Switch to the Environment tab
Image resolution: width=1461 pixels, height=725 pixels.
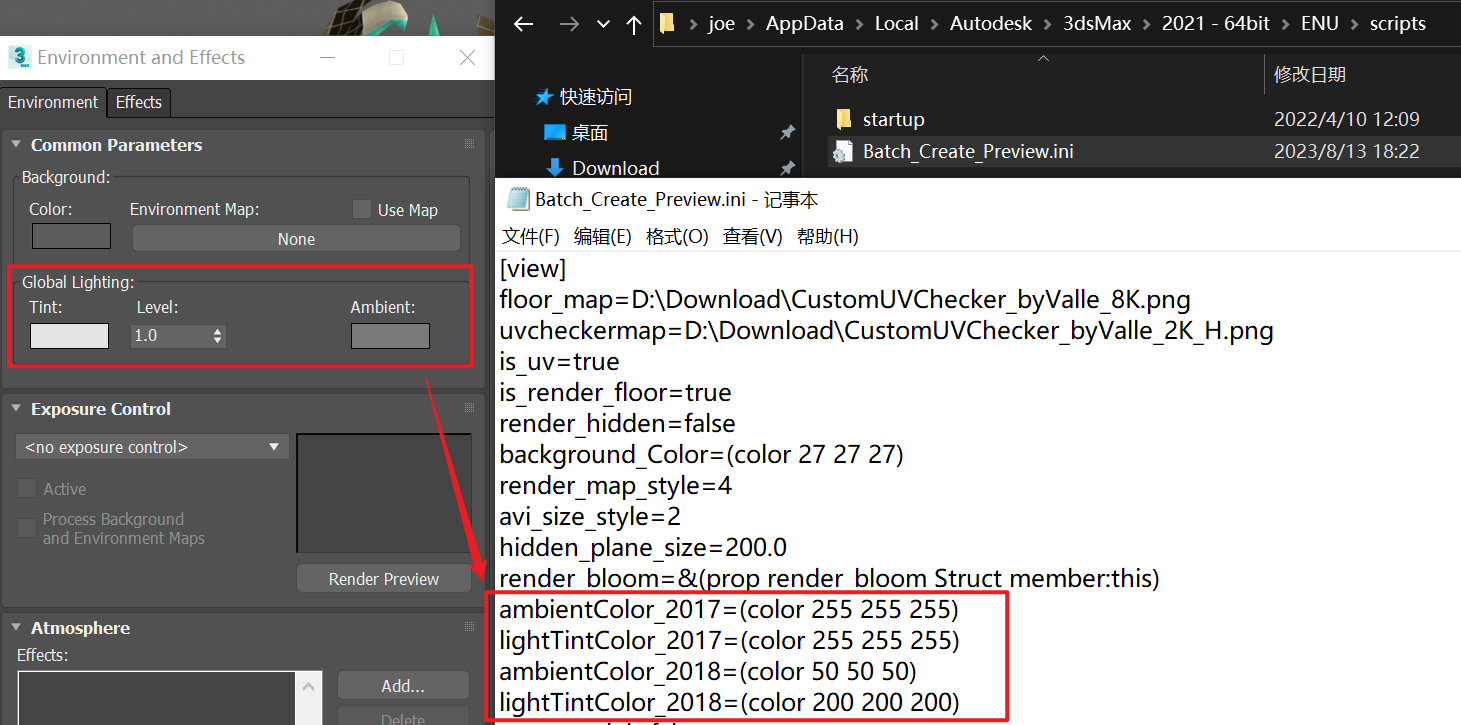(x=53, y=102)
